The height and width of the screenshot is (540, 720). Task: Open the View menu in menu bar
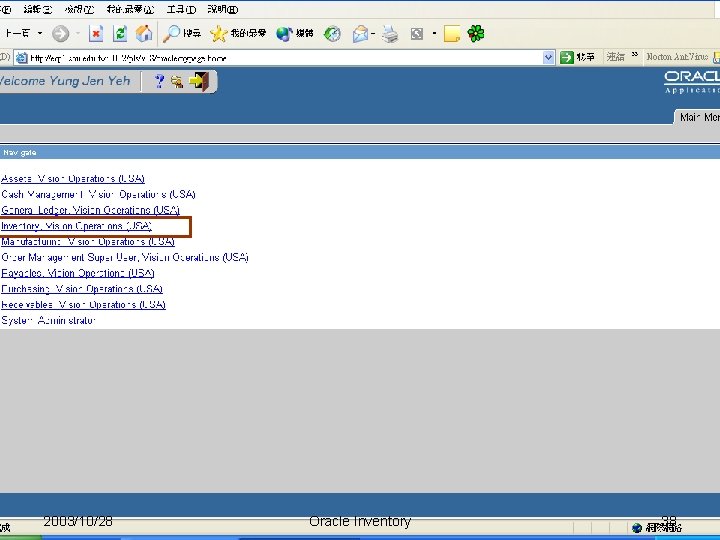click(x=79, y=9)
